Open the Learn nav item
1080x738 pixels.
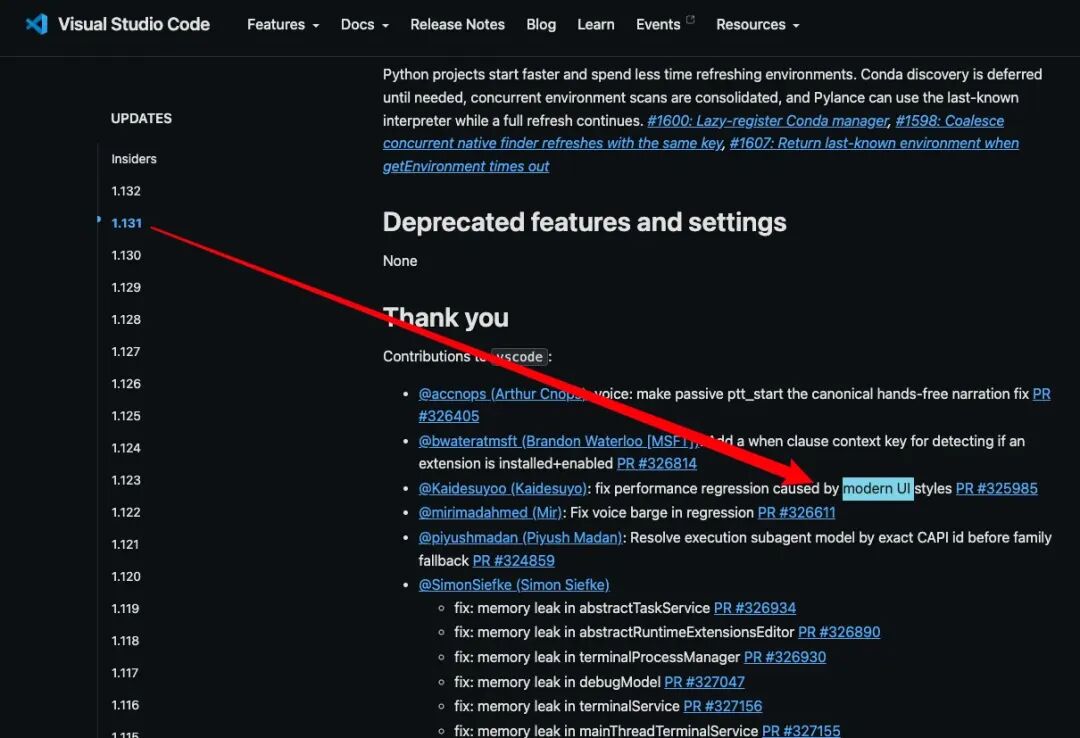pyautogui.click(x=596, y=25)
